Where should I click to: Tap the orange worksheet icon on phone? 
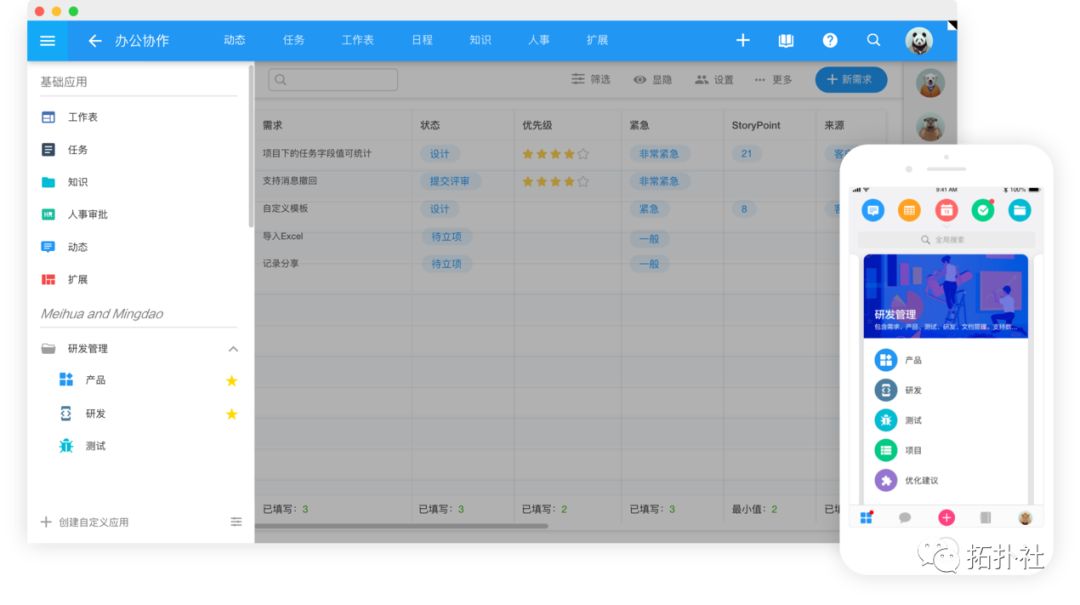(x=909, y=210)
